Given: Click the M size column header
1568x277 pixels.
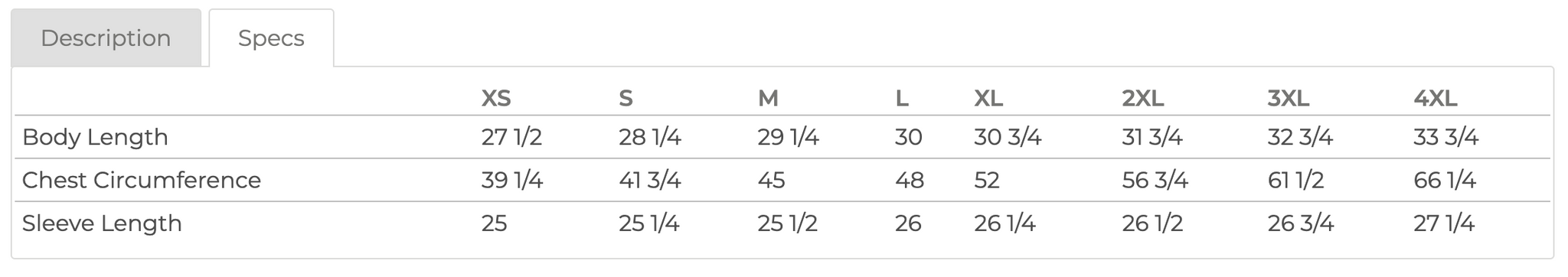Looking at the screenshot, I should [x=768, y=98].
